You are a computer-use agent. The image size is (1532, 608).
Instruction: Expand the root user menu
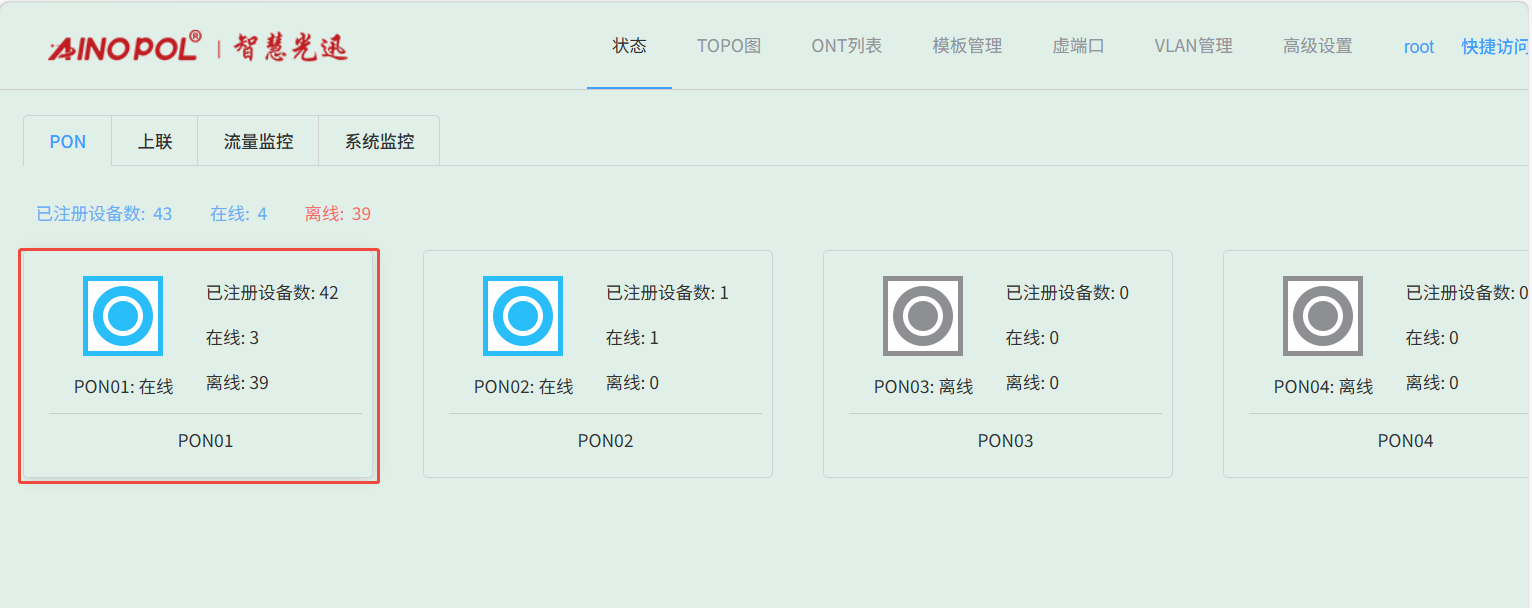(x=1418, y=47)
